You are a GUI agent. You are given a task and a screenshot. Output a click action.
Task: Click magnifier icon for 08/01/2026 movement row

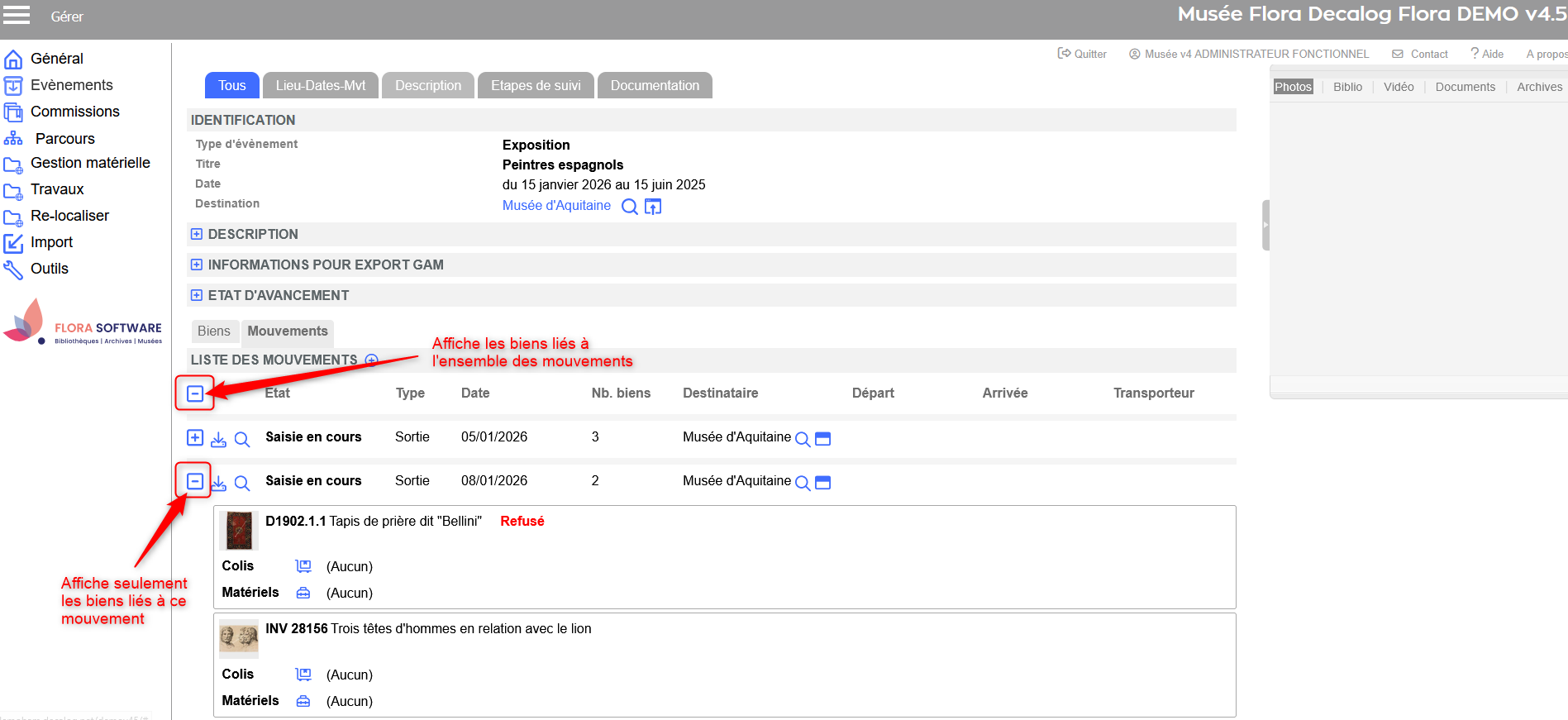point(242,483)
